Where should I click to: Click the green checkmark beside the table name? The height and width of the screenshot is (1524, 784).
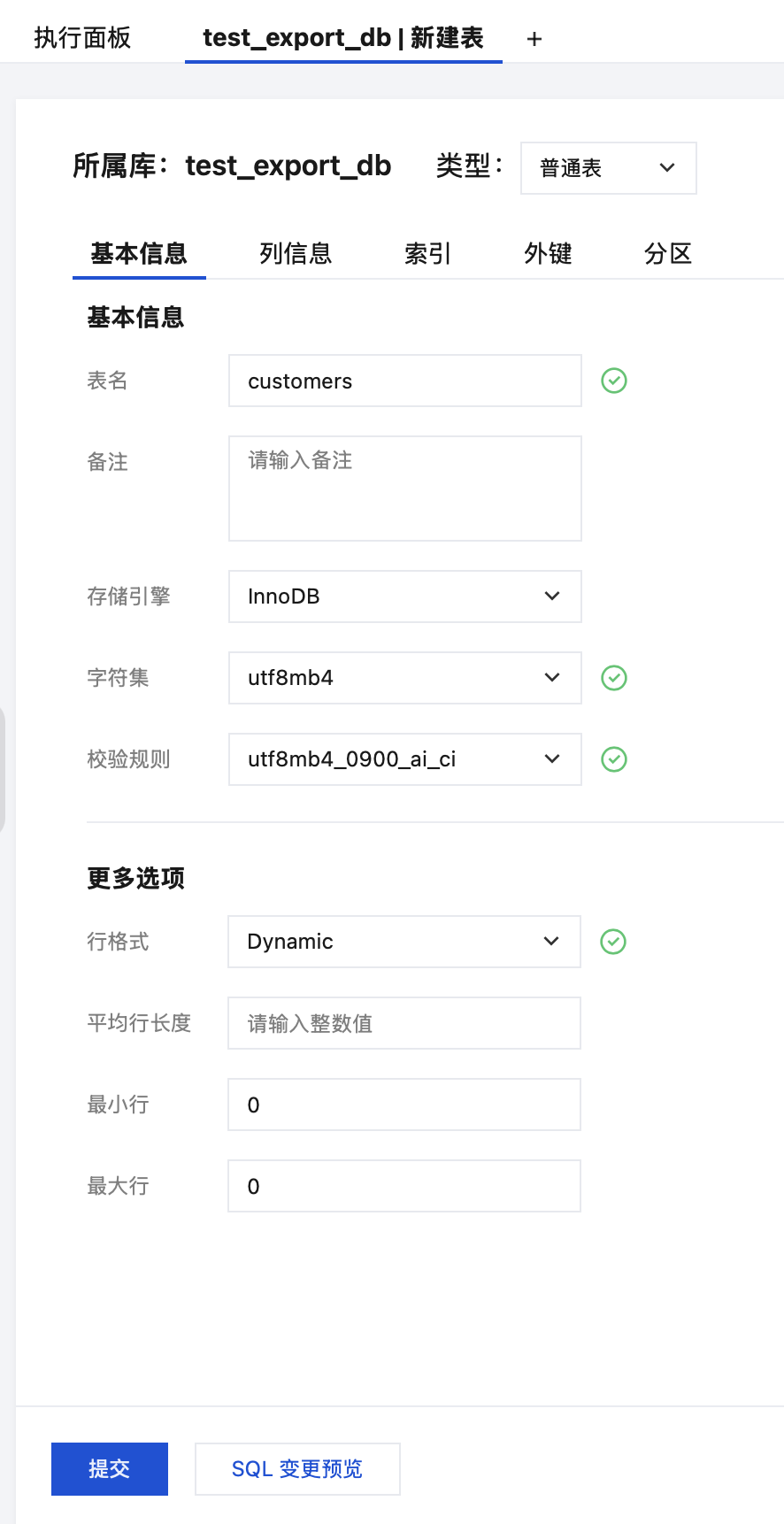[614, 381]
